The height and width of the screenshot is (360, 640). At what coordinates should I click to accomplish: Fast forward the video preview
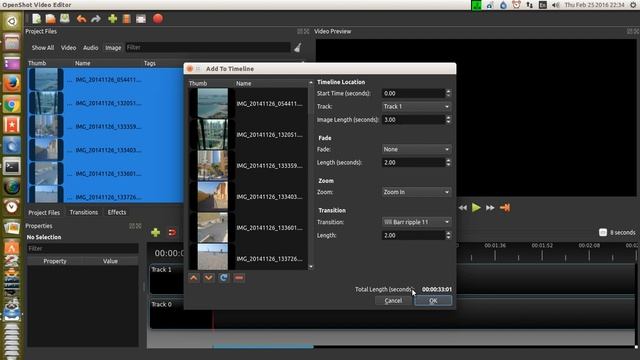pos(490,208)
